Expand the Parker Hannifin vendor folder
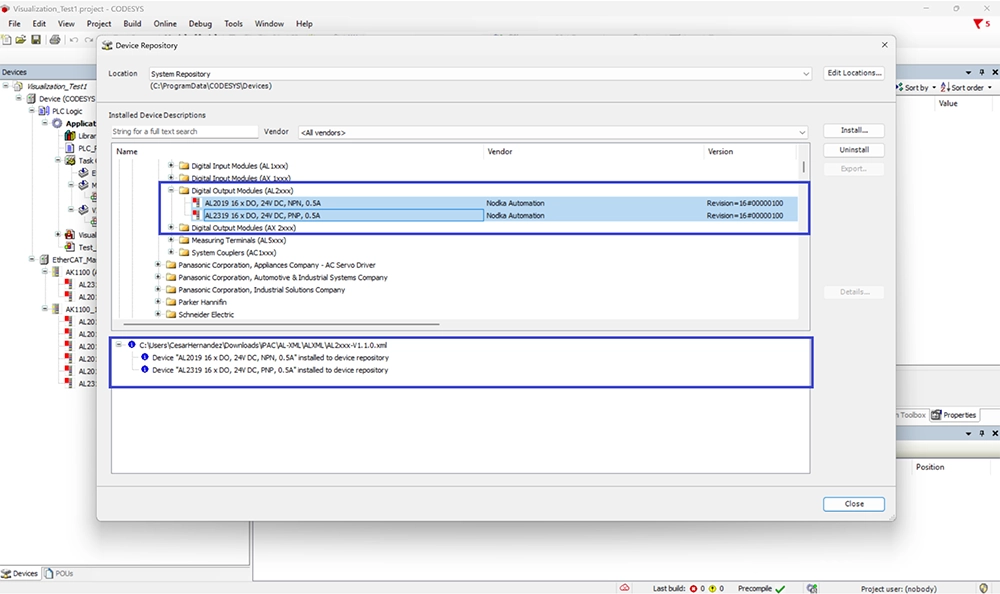 [x=158, y=302]
